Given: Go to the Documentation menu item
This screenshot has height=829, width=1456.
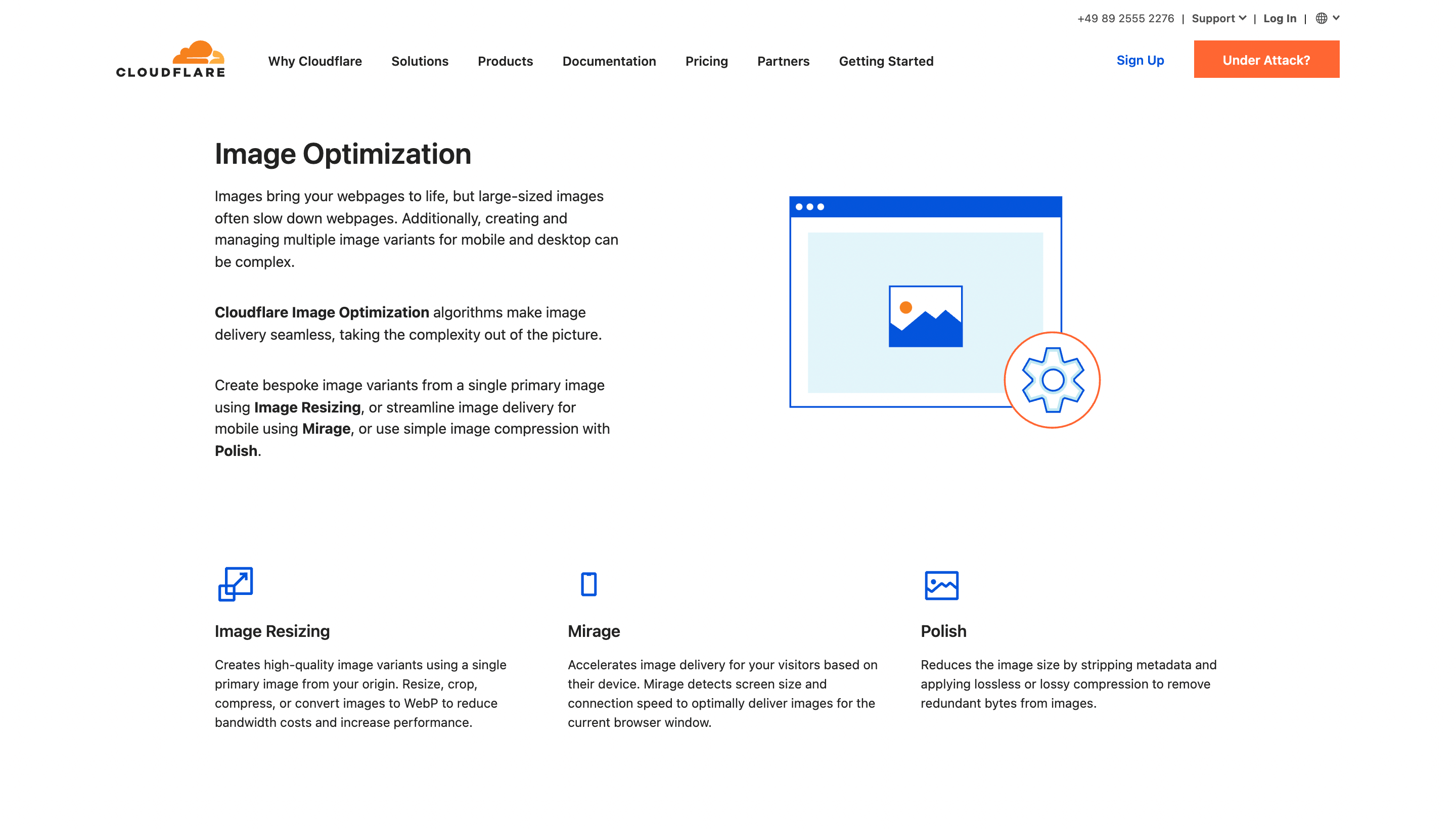Looking at the screenshot, I should click(x=609, y=61).
